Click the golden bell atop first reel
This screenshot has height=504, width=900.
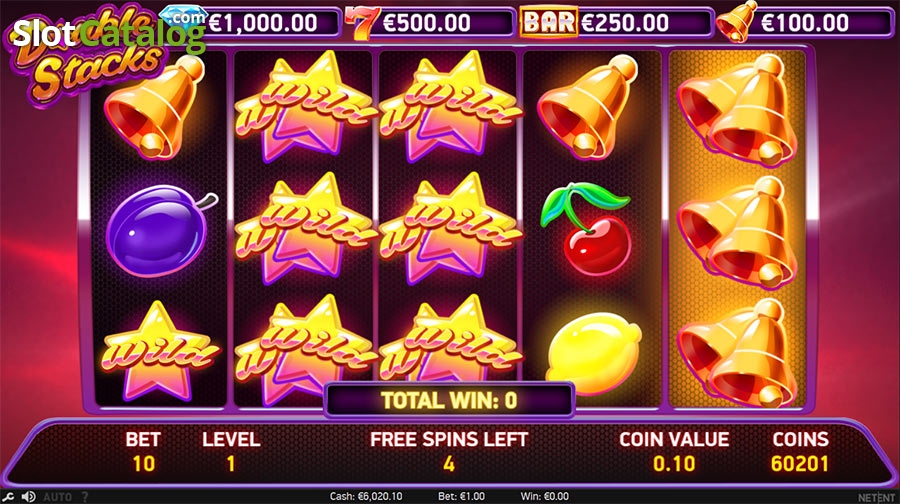[155, 107]
